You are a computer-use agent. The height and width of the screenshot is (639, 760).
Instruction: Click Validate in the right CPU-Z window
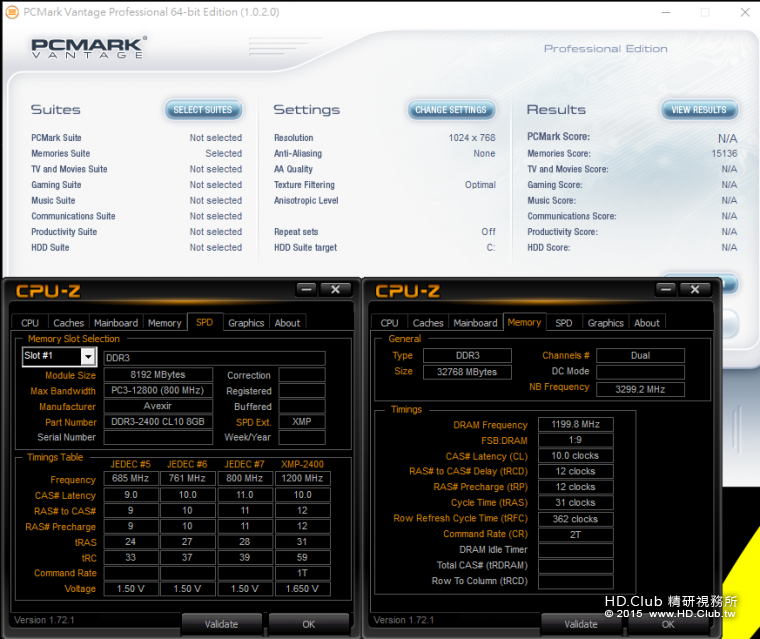pyautogui.click(x=581, y=624)
